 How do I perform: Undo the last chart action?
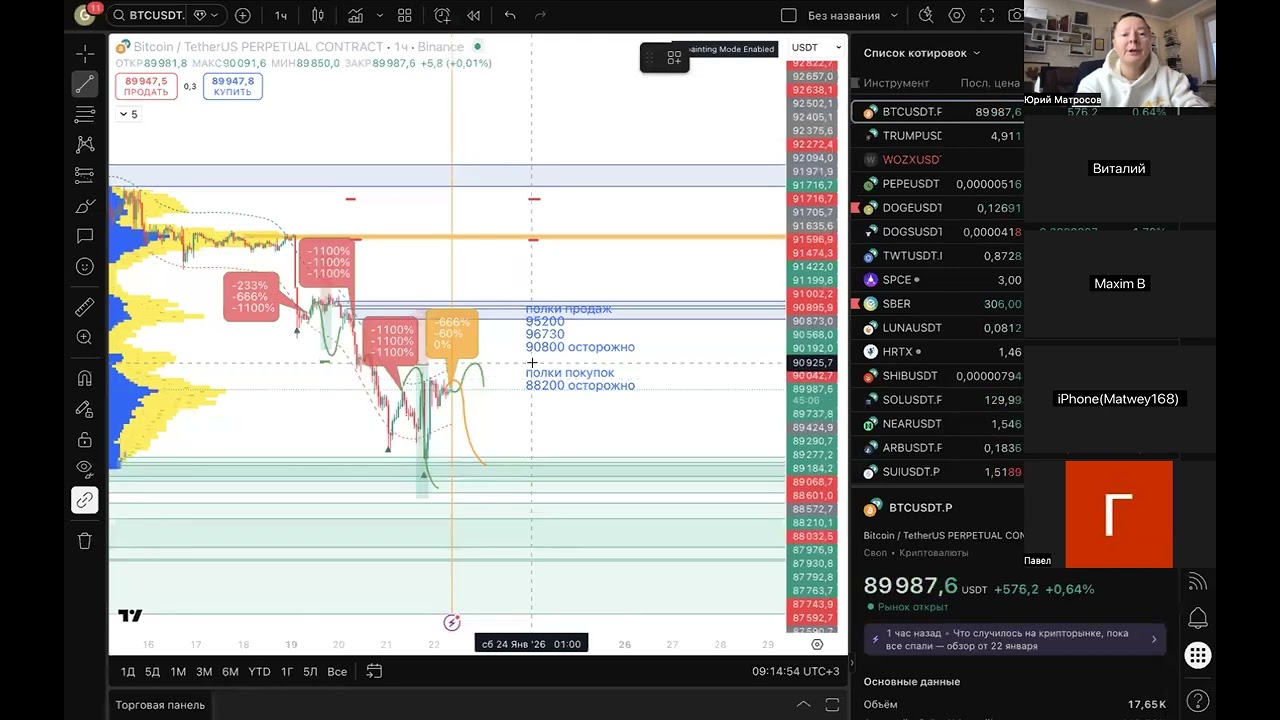(510, 15)
